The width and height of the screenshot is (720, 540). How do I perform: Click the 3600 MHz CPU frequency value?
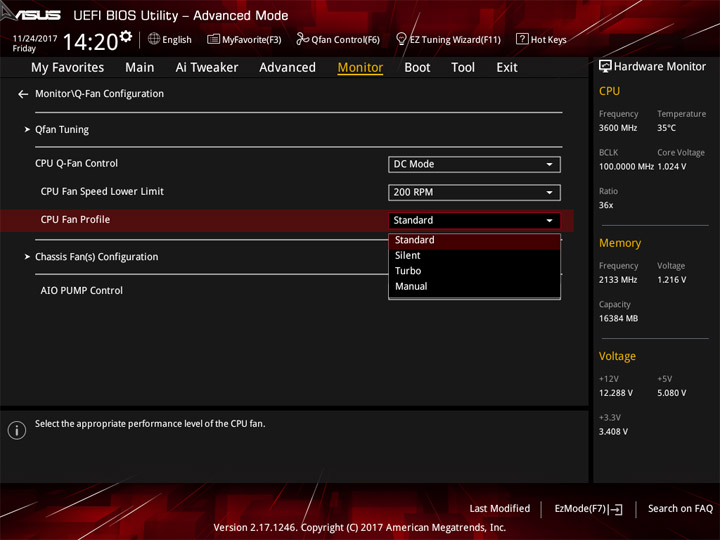(x=618, y=128)
